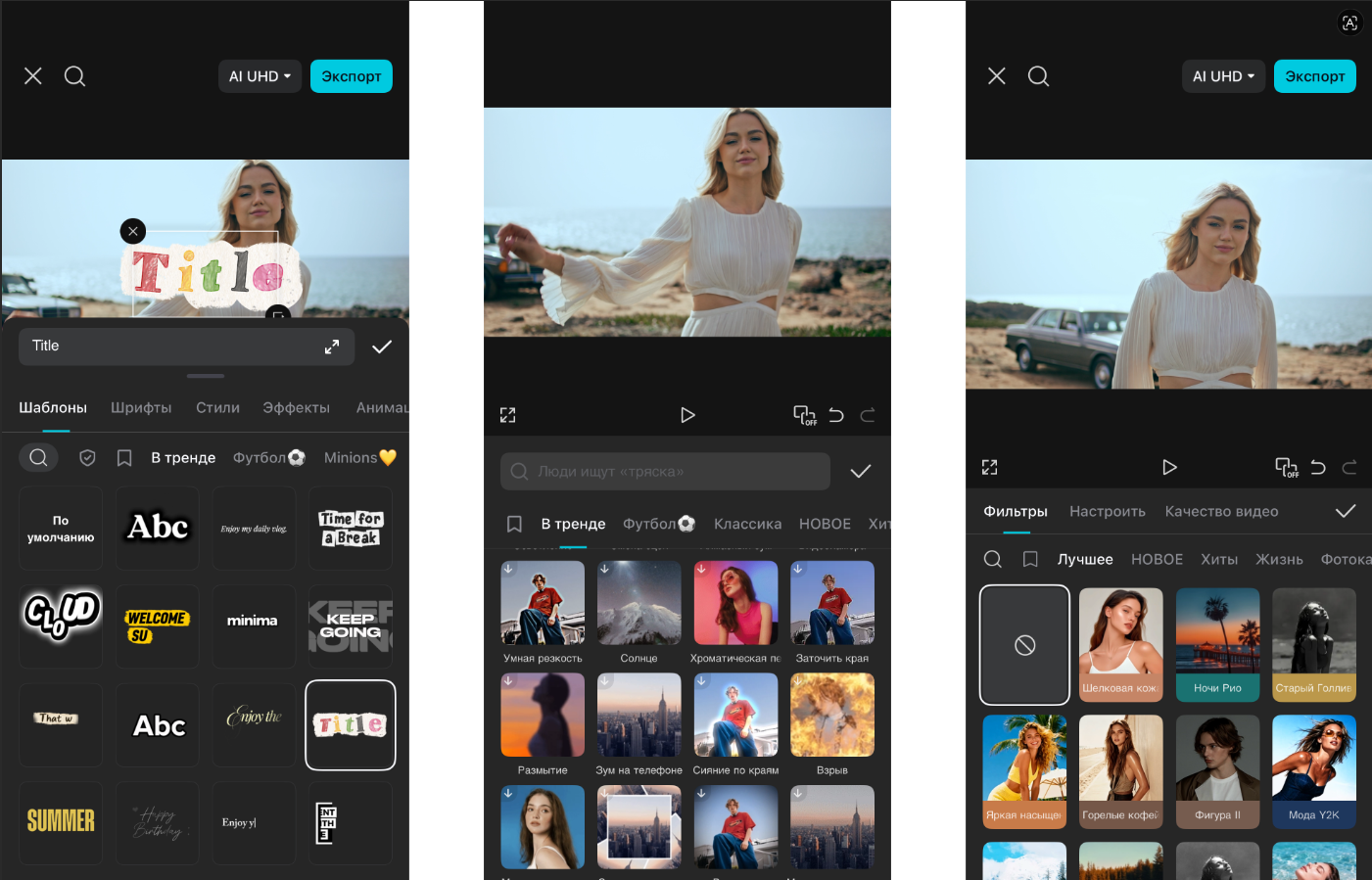Image resolution: width=1372 pixels, height=880 pixels.
Task: Open saved effects via bookmark icon, middle screen
Action: click(514, 525)
